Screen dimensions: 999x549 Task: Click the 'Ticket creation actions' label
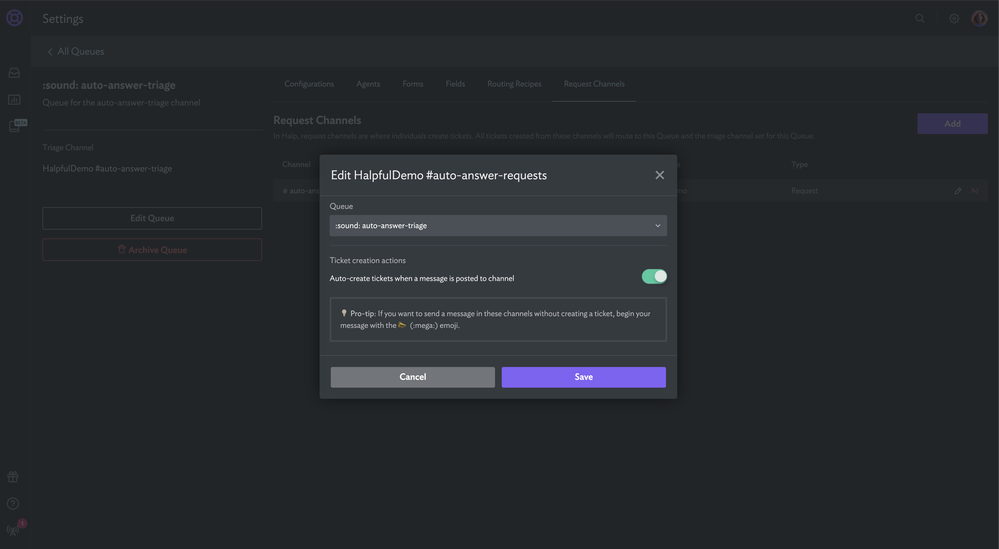pyautogui.click(x=368, y=260)
